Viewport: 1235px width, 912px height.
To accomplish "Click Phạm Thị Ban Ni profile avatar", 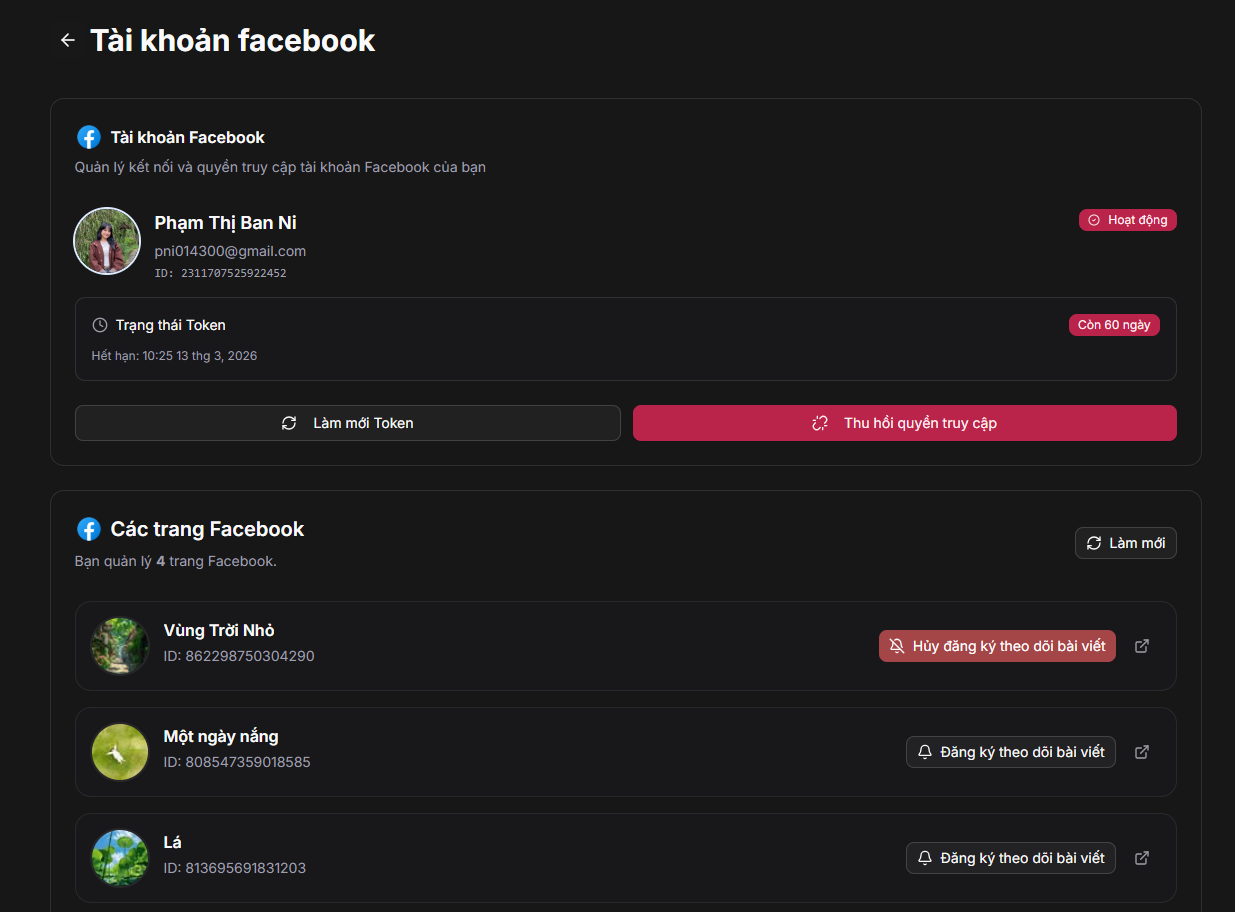I will [x=107, y=241].
